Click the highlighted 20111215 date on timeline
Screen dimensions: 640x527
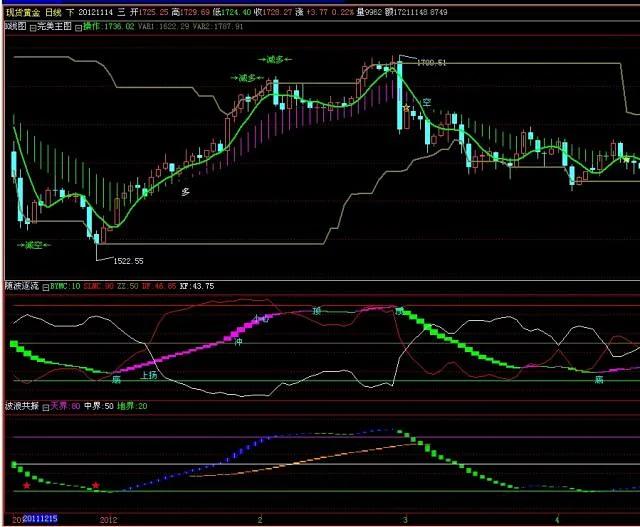click(40, 520)
